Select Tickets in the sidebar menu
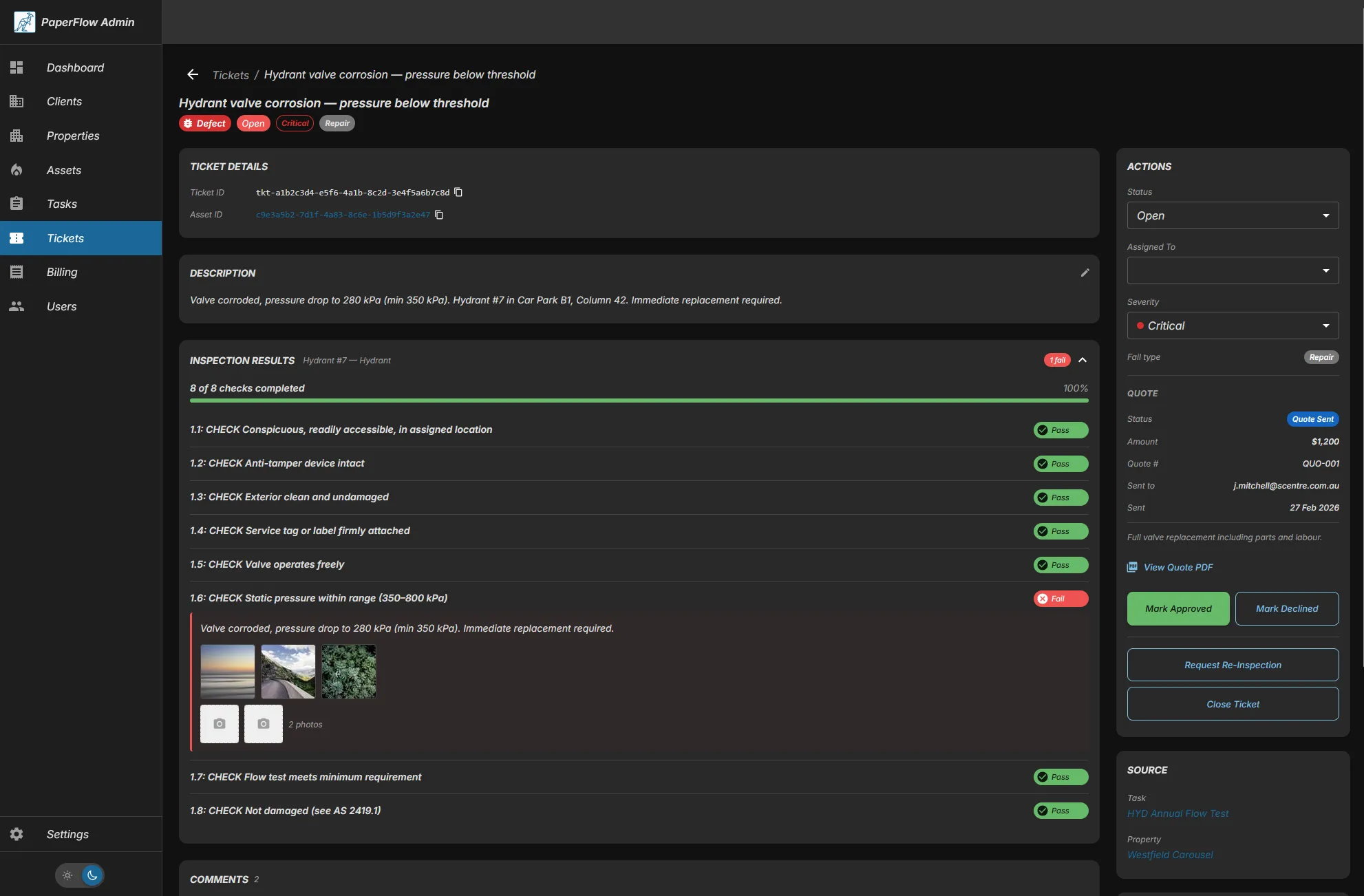The image size is (1364, 896). 65,237
